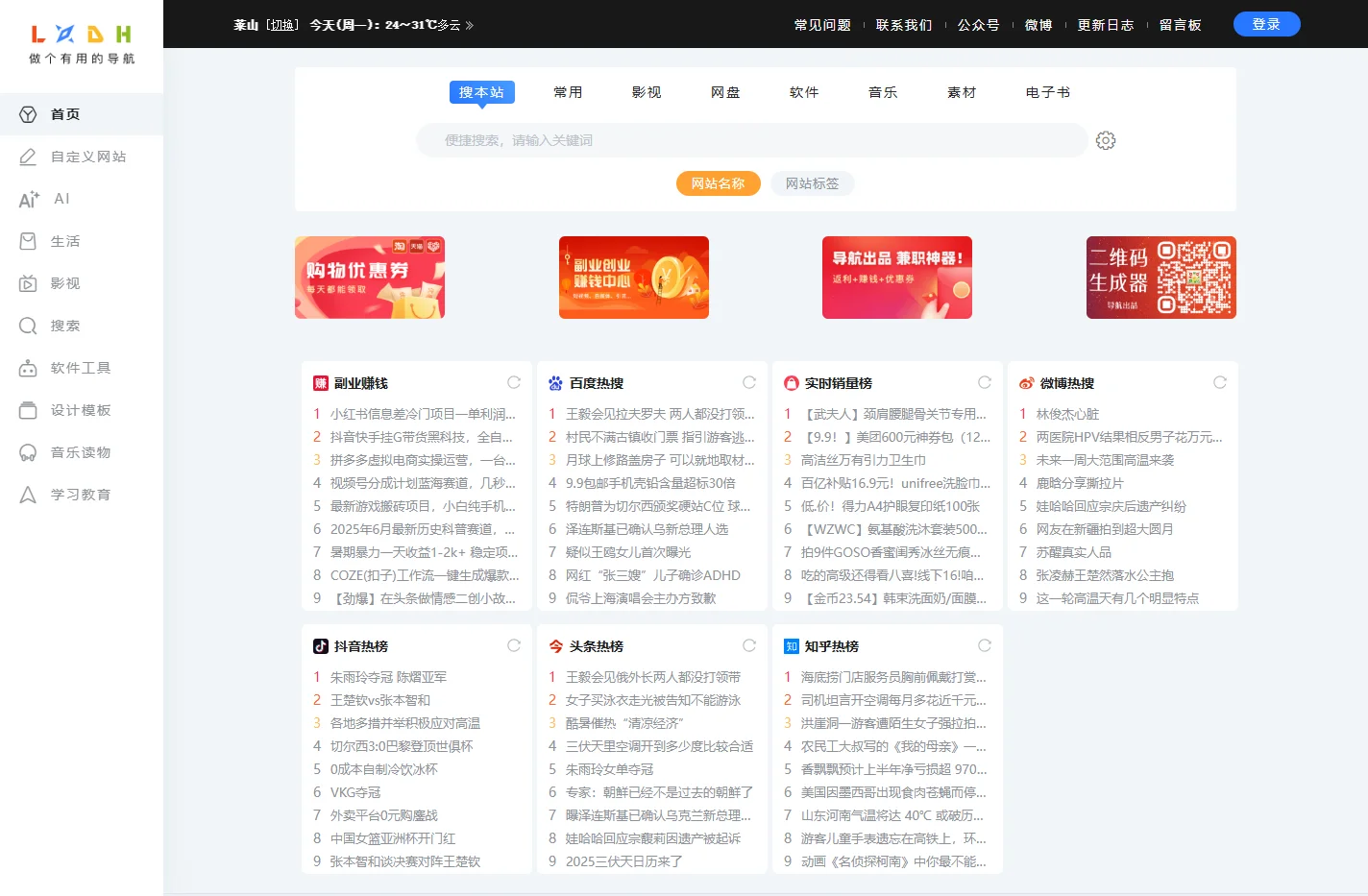This screenshot has height=896, width=1368.
Task: Refresh the 副业赚钱 list
Action: click(x=514, y=382)
